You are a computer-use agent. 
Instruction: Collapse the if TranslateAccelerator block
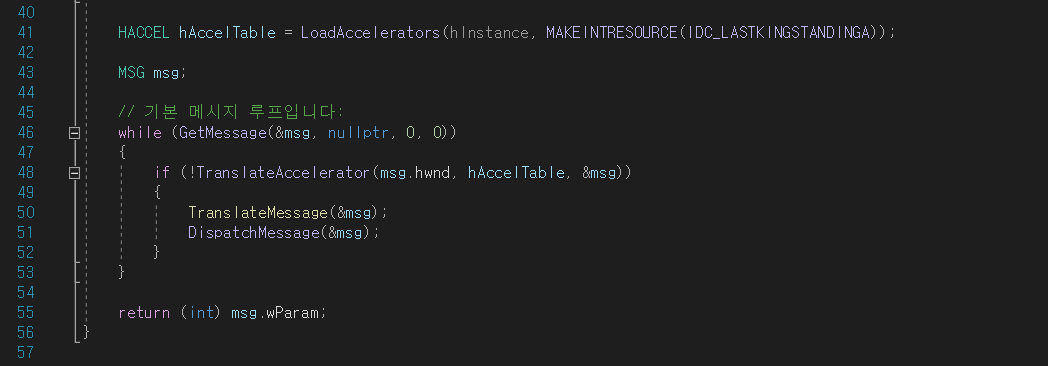(x=74, y=173)
